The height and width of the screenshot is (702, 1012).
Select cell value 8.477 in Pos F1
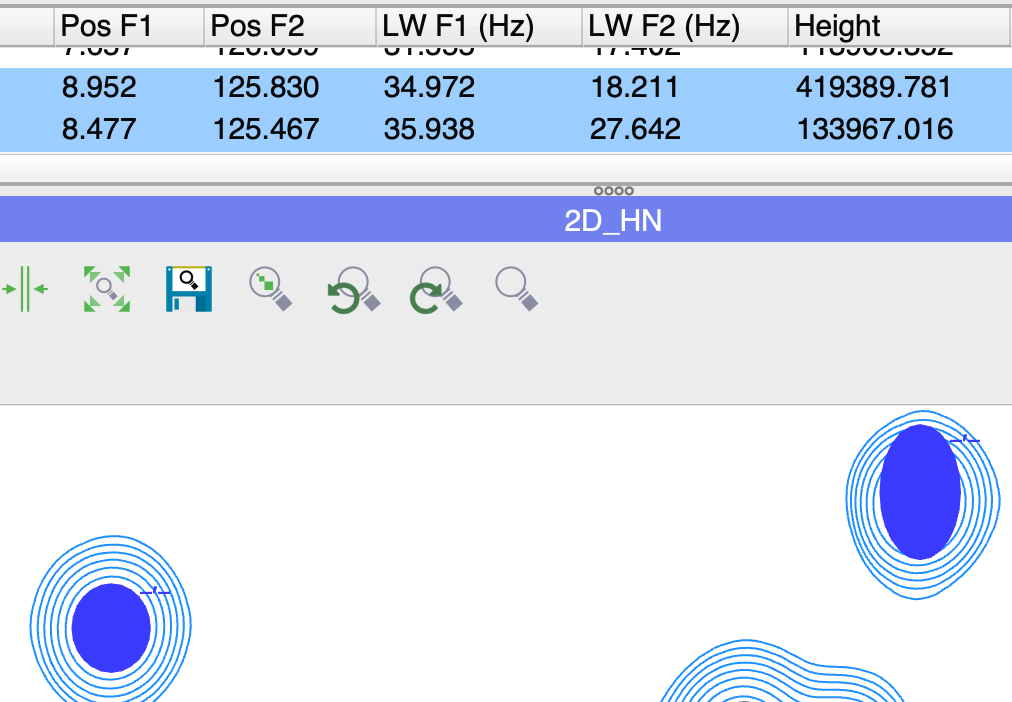tap(99, 129)
